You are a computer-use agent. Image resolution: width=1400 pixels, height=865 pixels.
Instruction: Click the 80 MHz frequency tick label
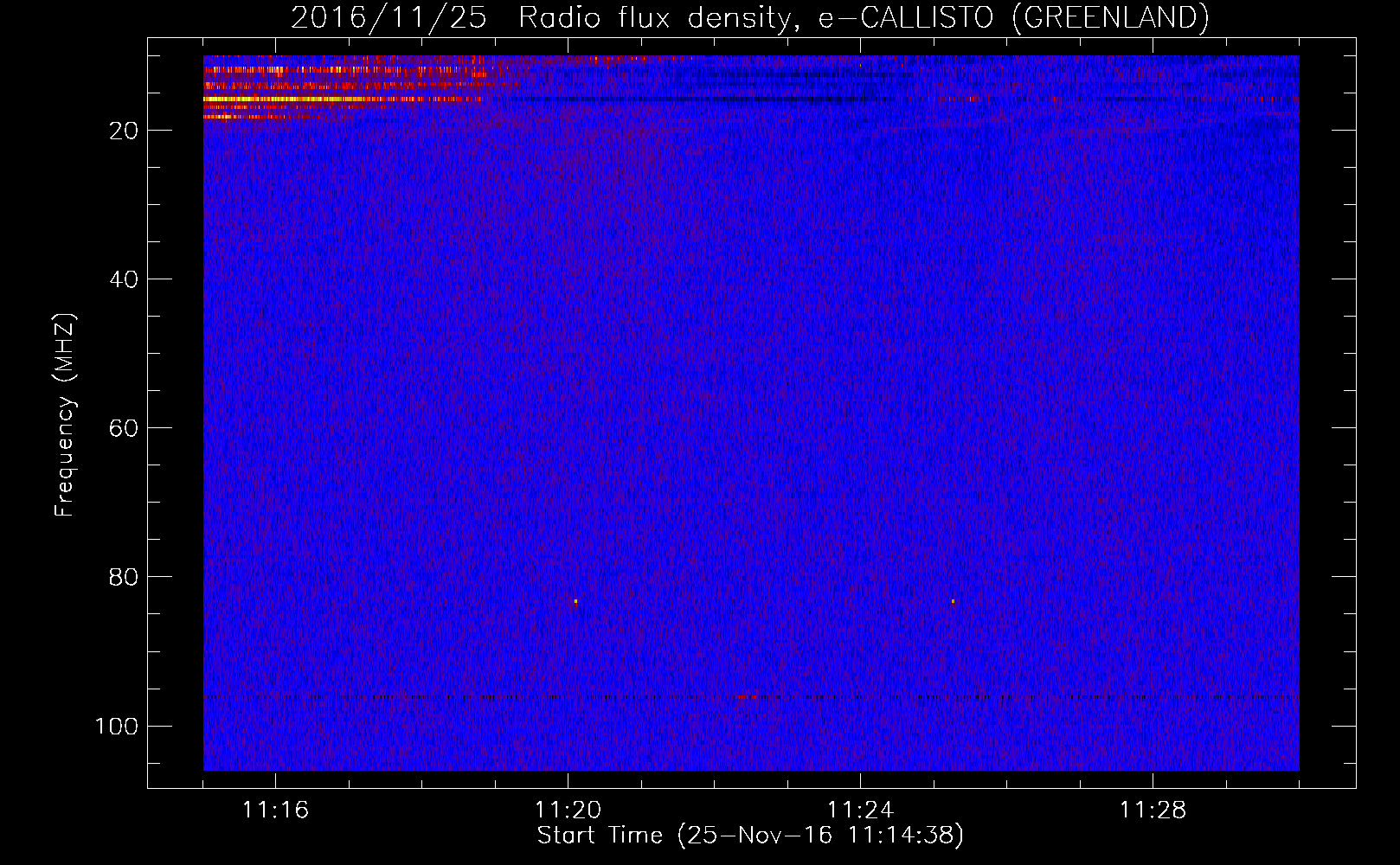(124, 577)
